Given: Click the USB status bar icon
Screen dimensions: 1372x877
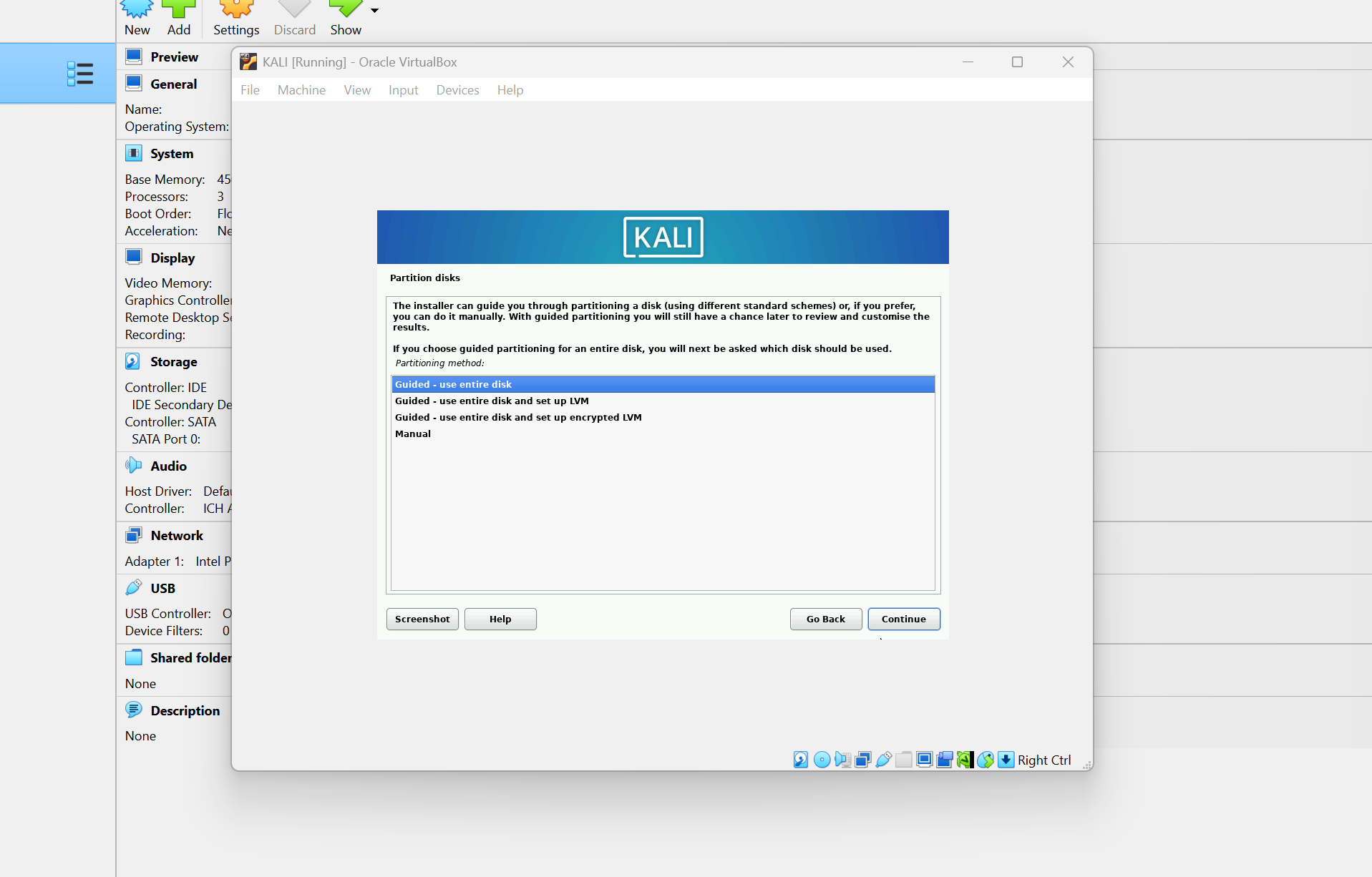Looking at the screenshot, I should point(883,760).
